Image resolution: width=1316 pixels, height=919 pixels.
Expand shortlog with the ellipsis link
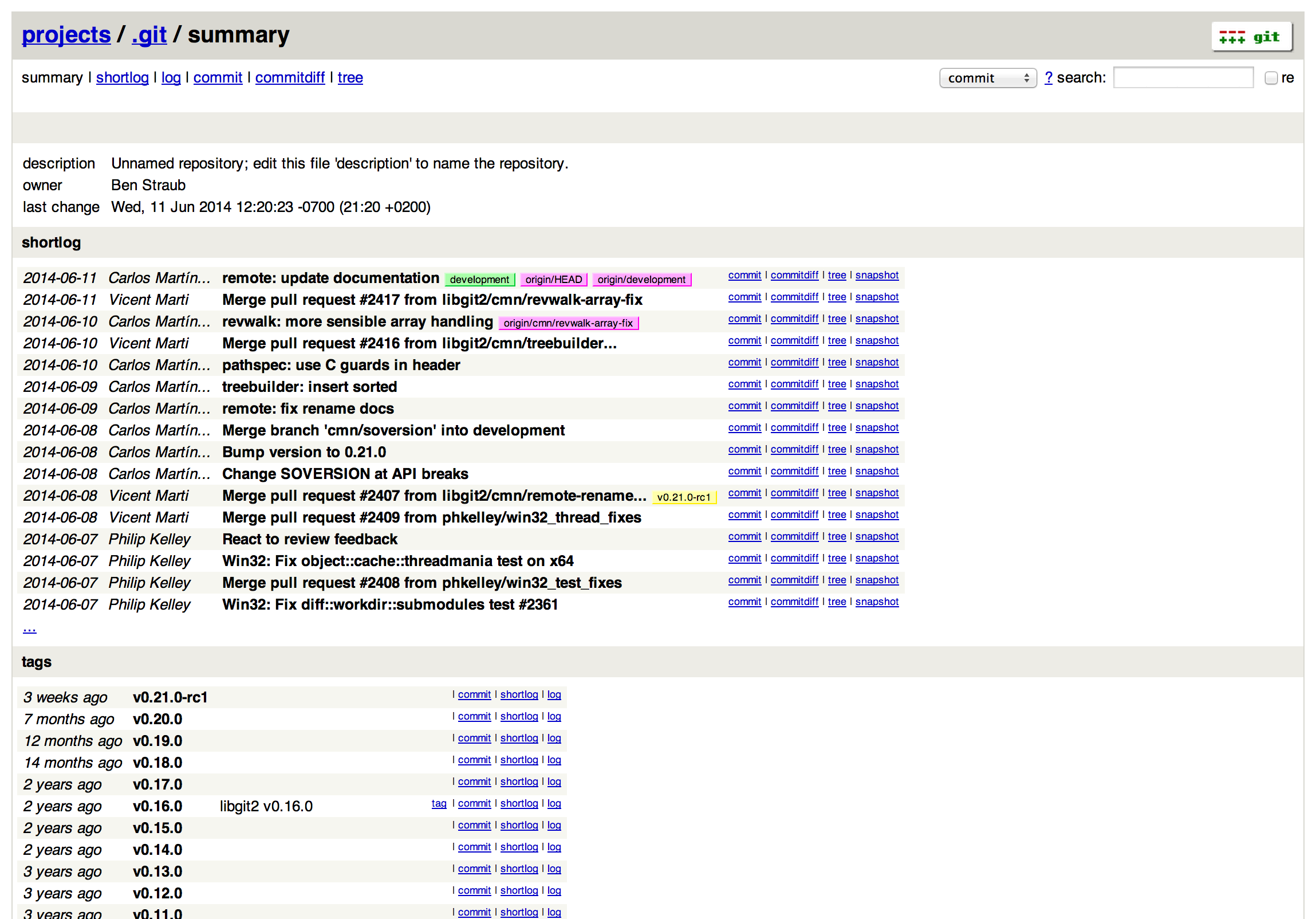(29, 629)
